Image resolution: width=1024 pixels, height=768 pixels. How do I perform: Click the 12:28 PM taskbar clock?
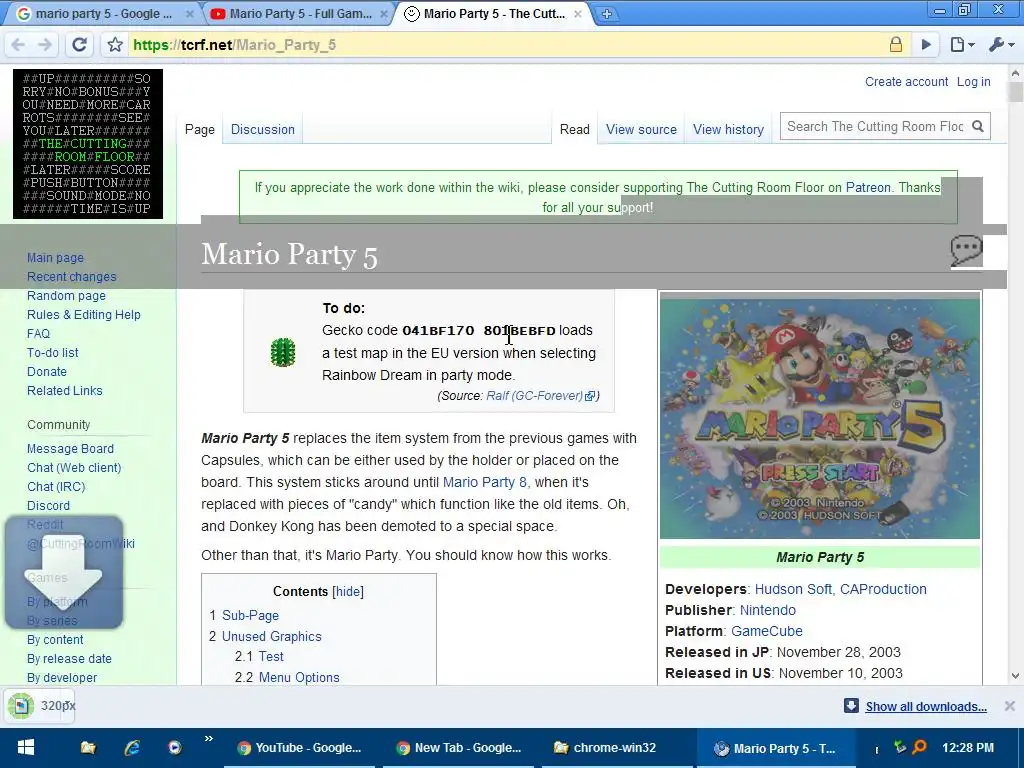(x=968, y=748)
